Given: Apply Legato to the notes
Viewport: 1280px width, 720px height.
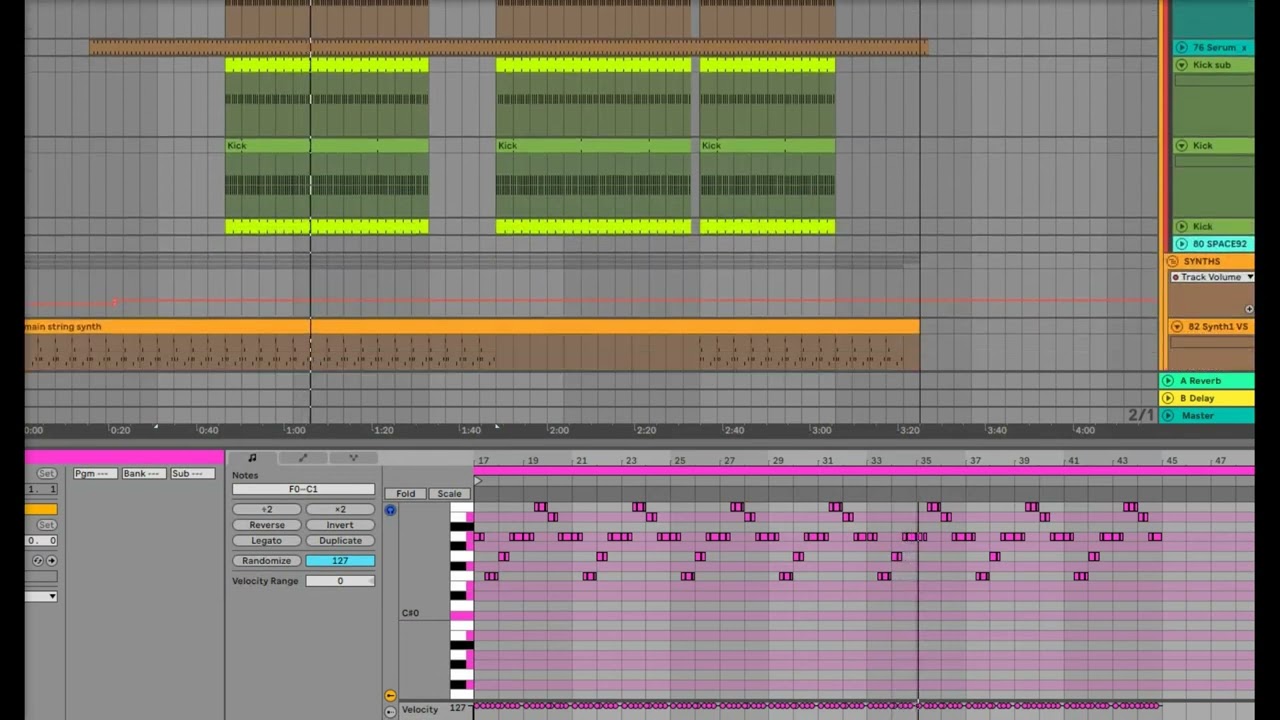Looking at the screenshot, I should pos(267,541).
